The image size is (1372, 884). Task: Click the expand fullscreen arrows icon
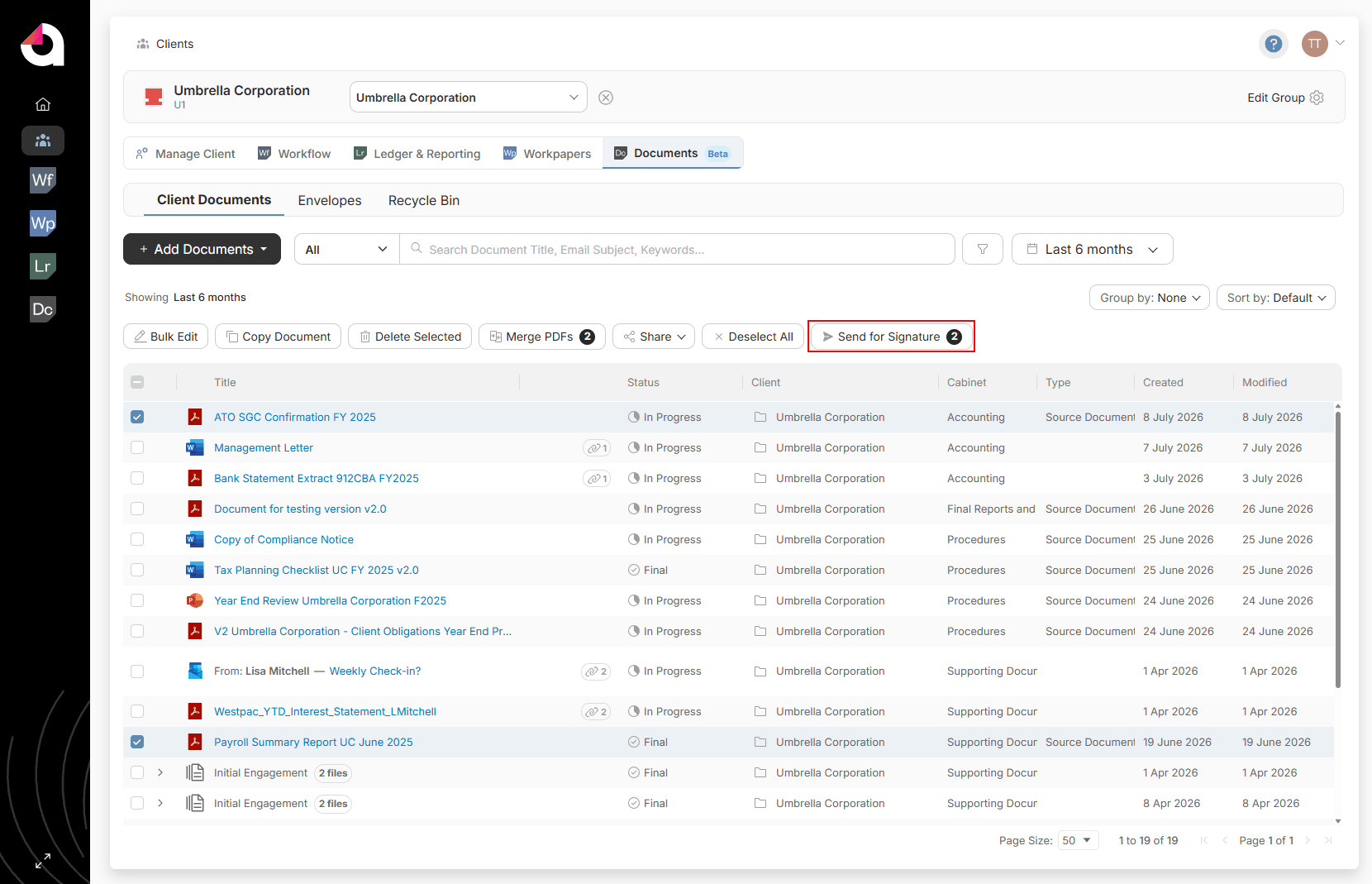coord(43,861)
